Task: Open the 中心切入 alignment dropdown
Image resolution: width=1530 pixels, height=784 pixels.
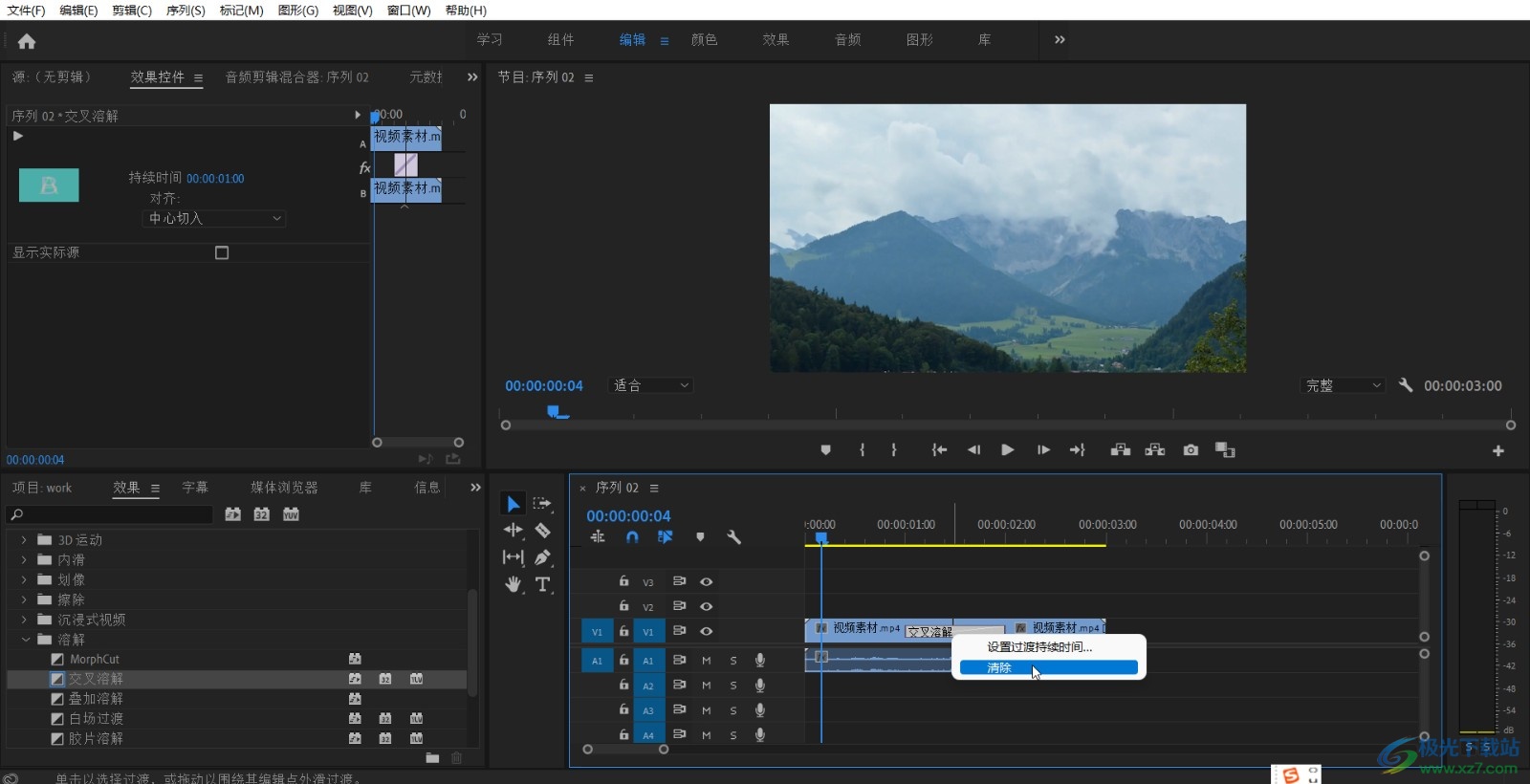Action: 214,218
